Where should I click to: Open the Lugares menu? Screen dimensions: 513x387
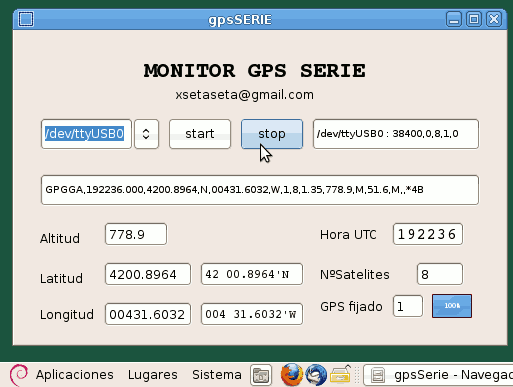pos(152,375)
